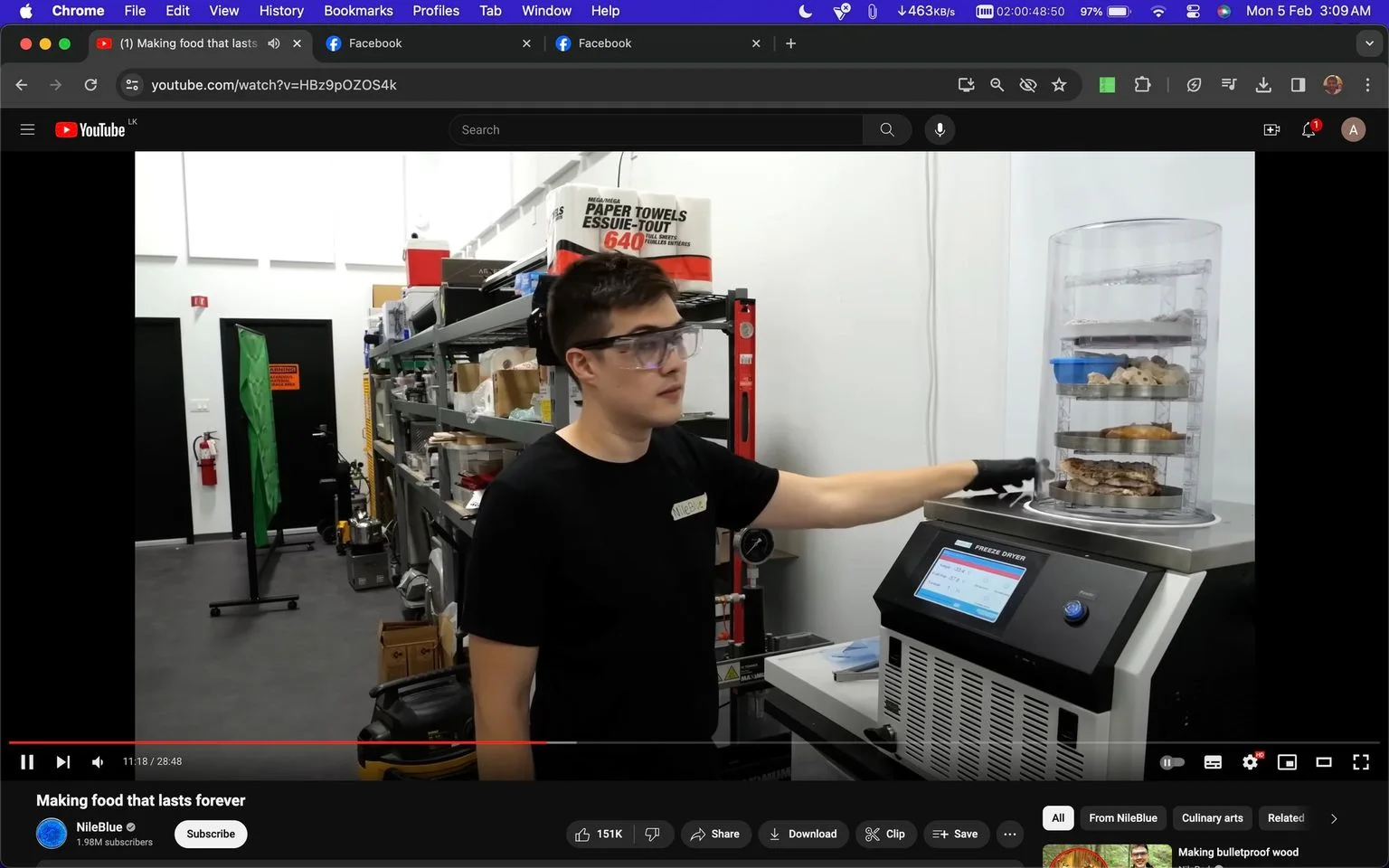Click the Create video icon

click(x=1271, y=130)
